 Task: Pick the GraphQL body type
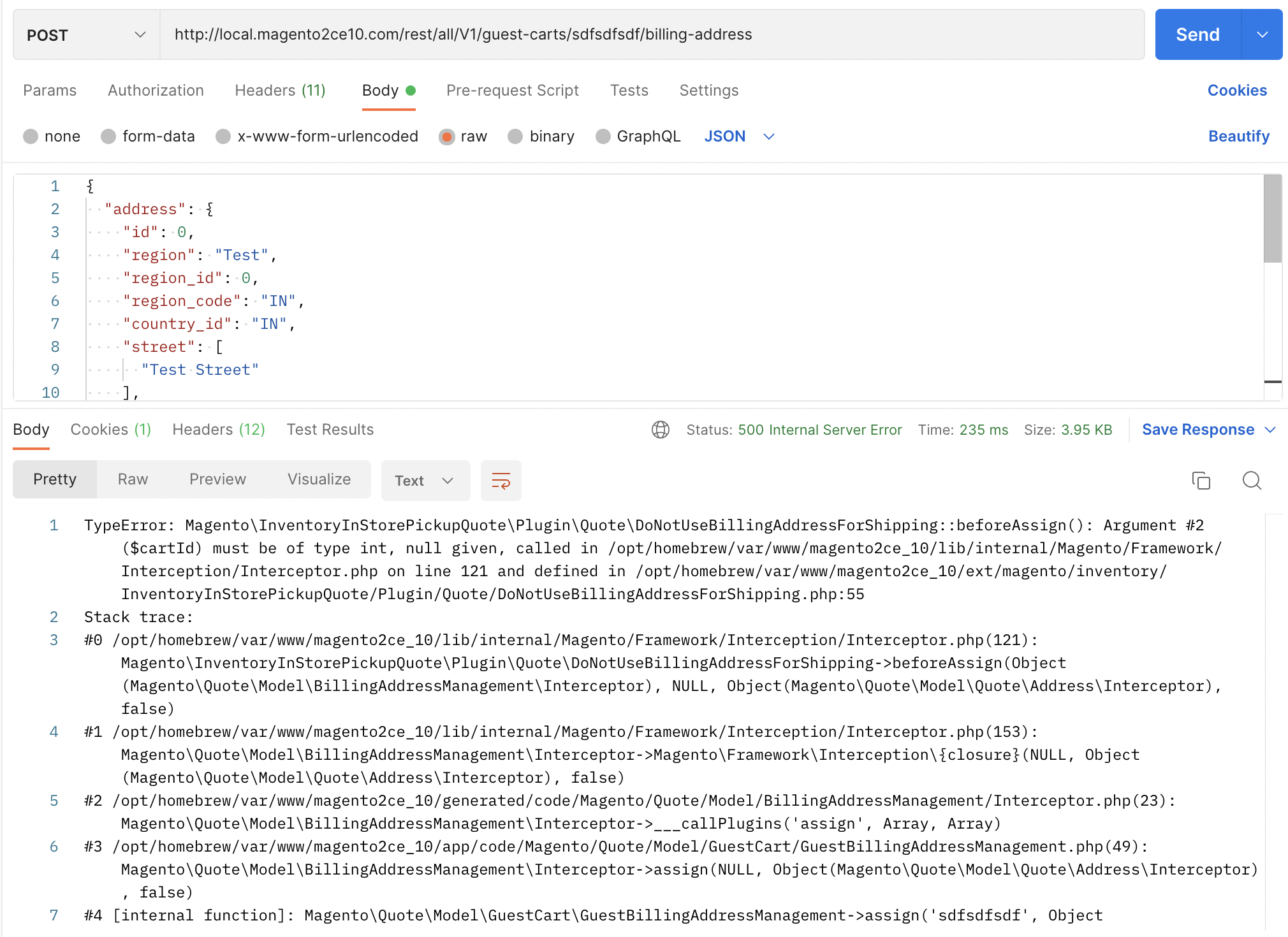pyautogui.click(x=603, y=136)
